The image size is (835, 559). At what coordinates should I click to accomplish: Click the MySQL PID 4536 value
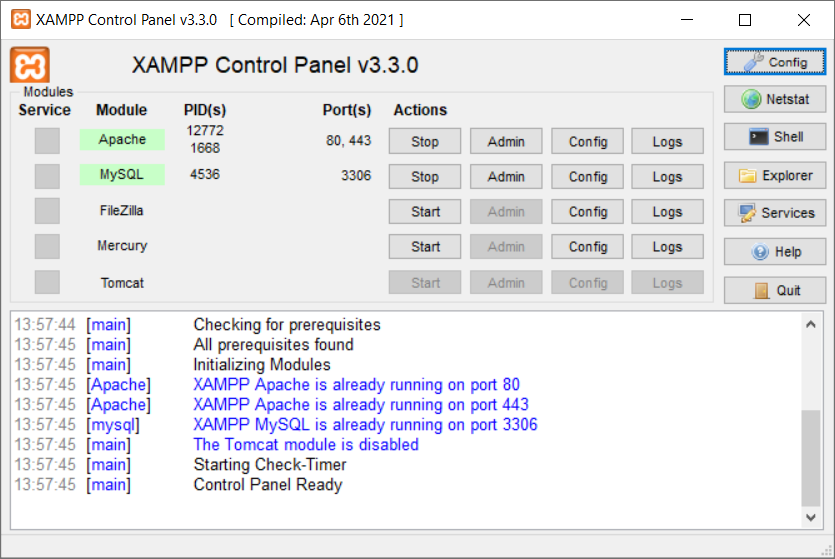(x=205, y=174)
